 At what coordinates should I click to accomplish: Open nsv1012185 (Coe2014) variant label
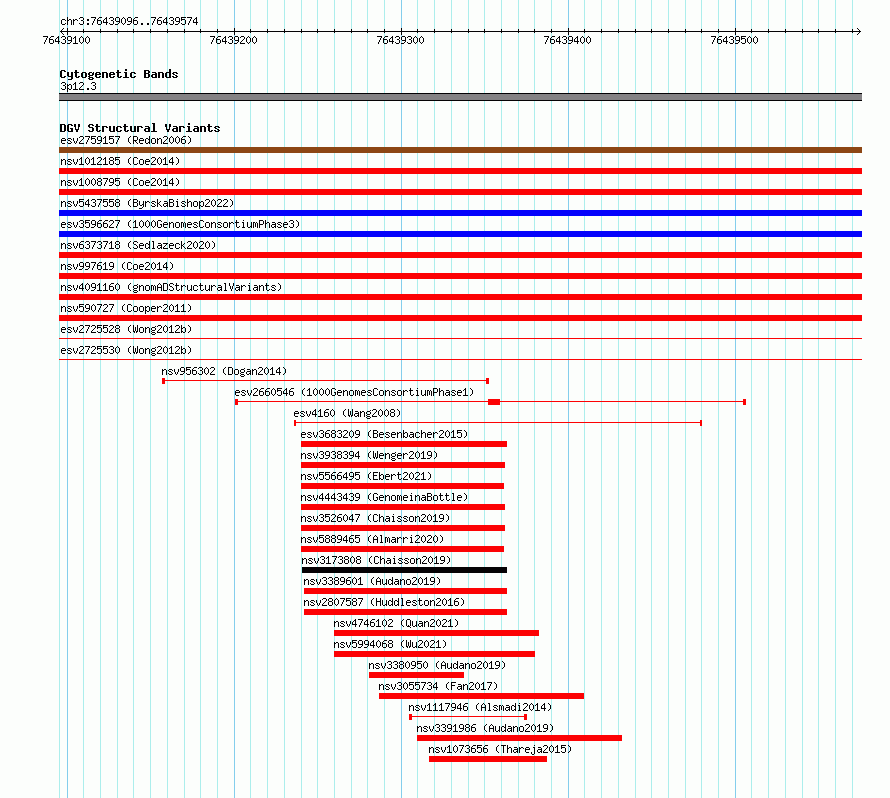120,161
